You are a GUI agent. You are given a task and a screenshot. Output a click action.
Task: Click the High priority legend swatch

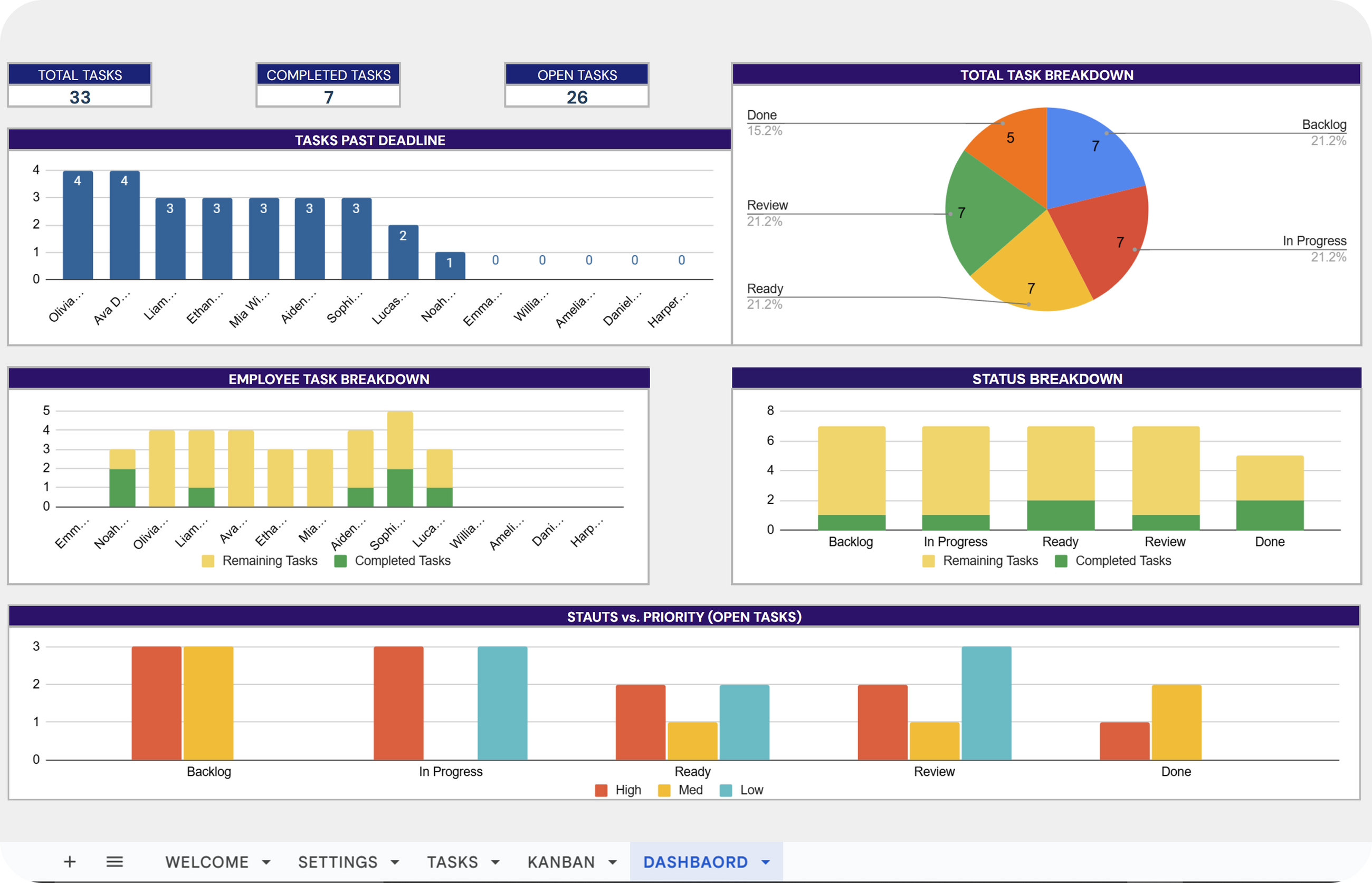601,790
